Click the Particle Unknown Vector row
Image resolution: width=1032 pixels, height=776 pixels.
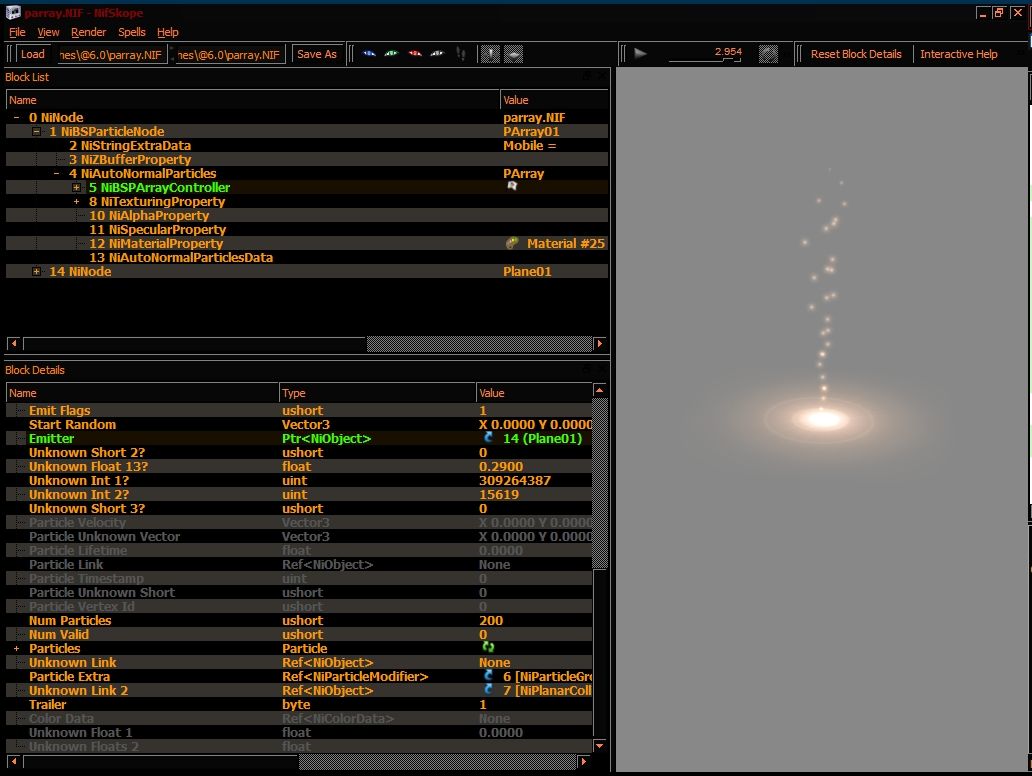(299, 536)
